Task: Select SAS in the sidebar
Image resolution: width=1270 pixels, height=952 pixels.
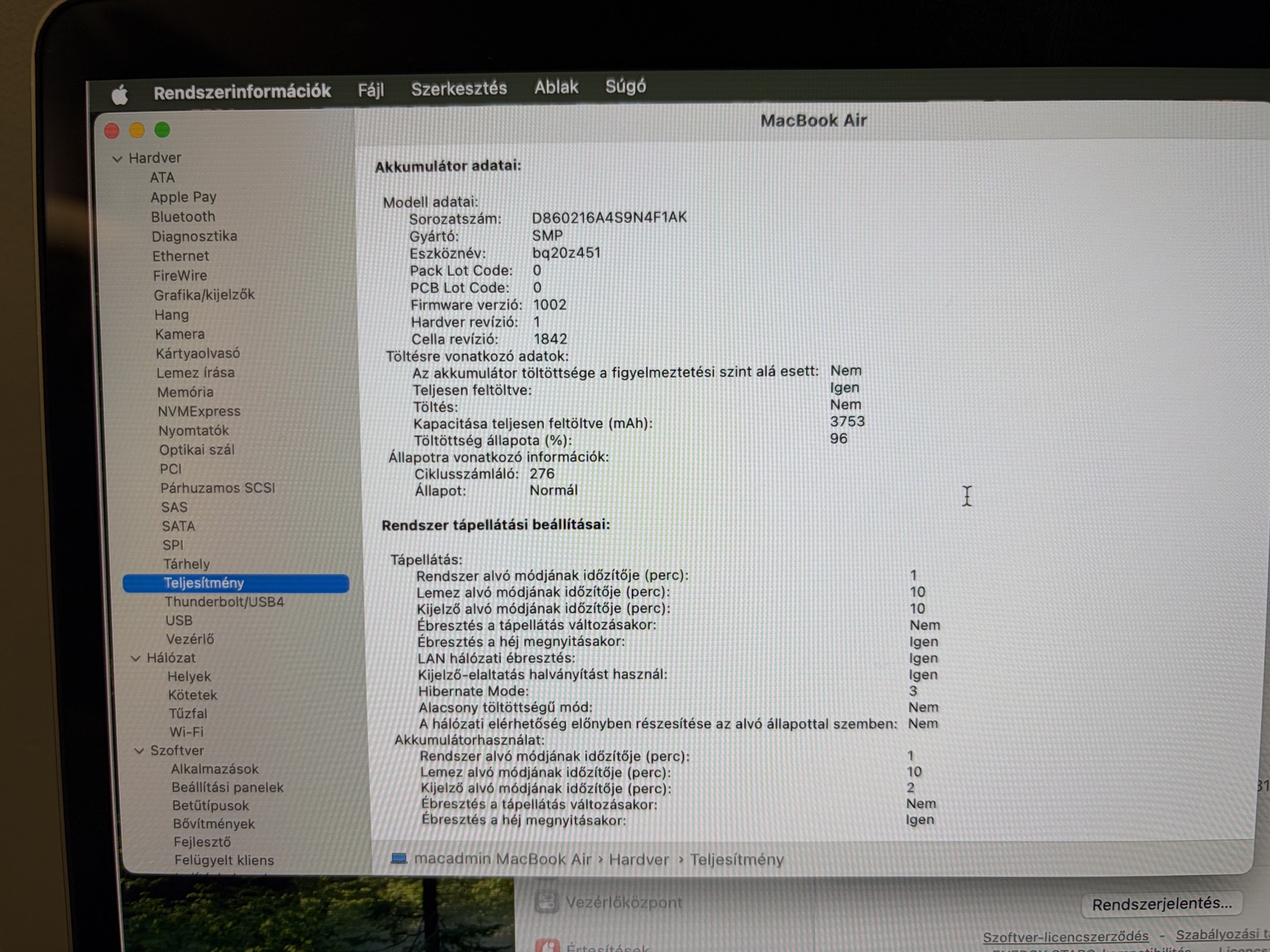Action: coord(175,507)
